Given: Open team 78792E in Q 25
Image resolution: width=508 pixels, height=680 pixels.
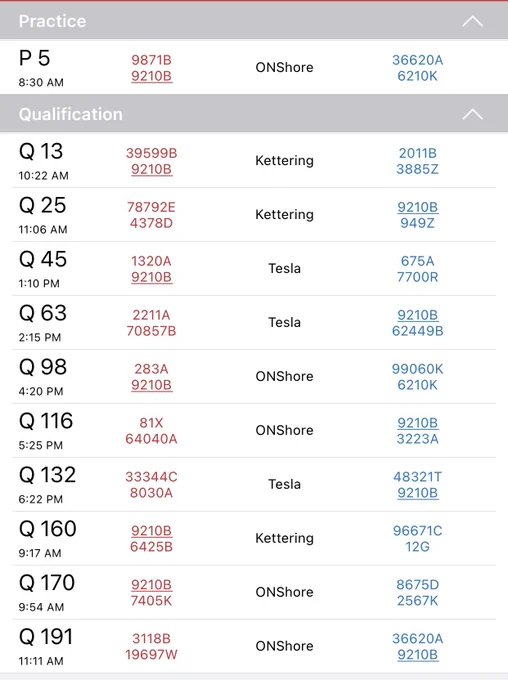Looking at the screenshot, I should tap(151, 207).
